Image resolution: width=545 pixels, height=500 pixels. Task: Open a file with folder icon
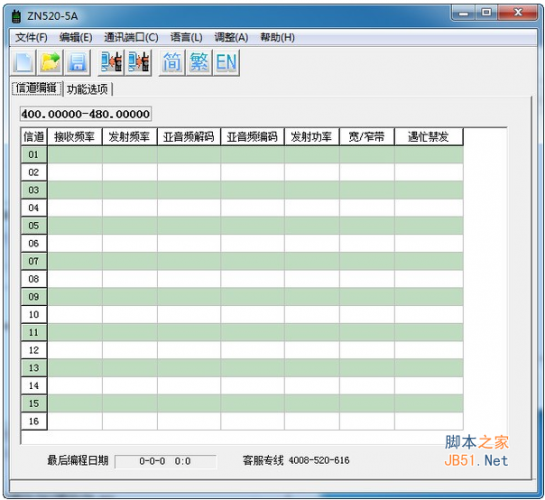(50, 63)
